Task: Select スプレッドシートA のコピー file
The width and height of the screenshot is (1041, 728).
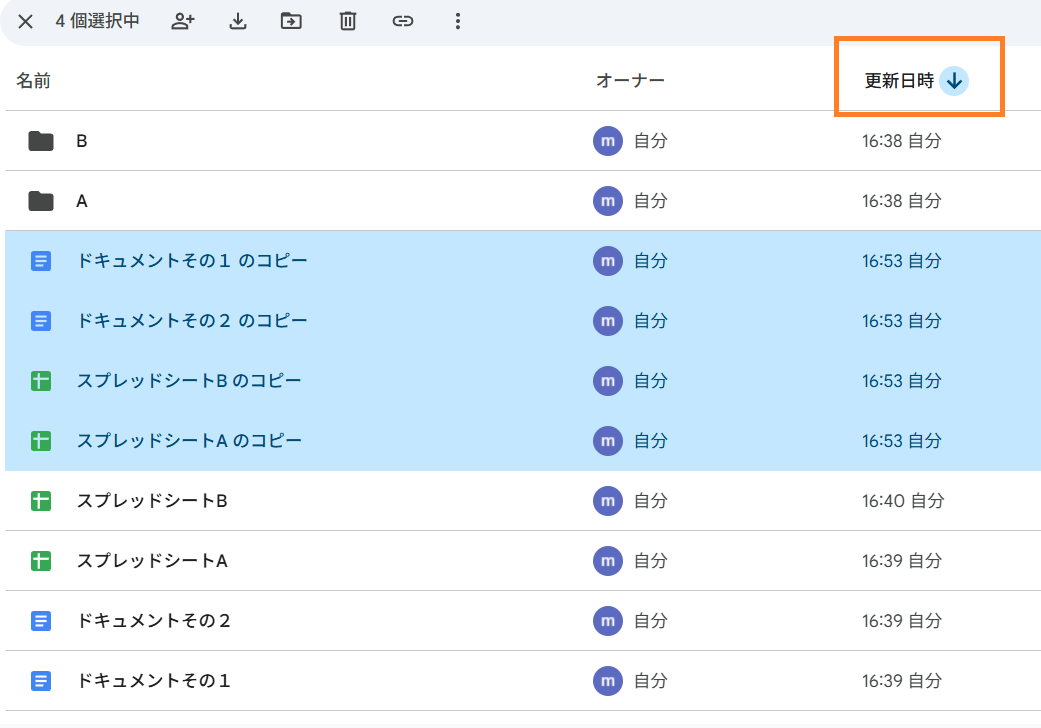Action: coord(189,441)
